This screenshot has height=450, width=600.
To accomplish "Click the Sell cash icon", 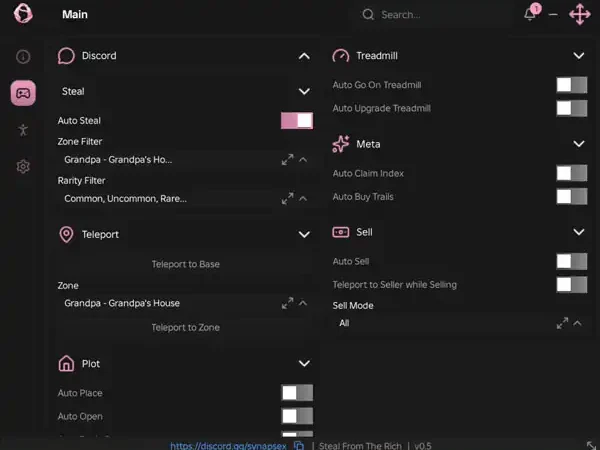I will coord(341,232).
